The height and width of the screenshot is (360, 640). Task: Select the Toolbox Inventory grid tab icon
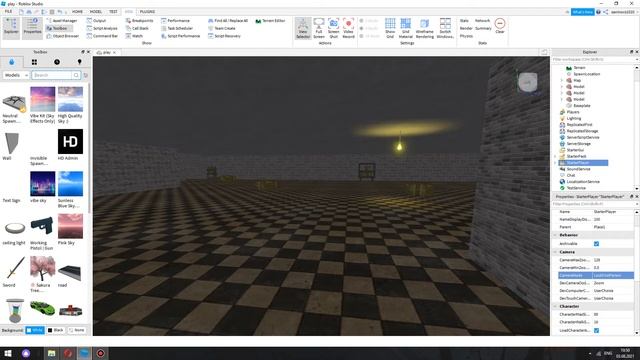(x=34, y=62)
